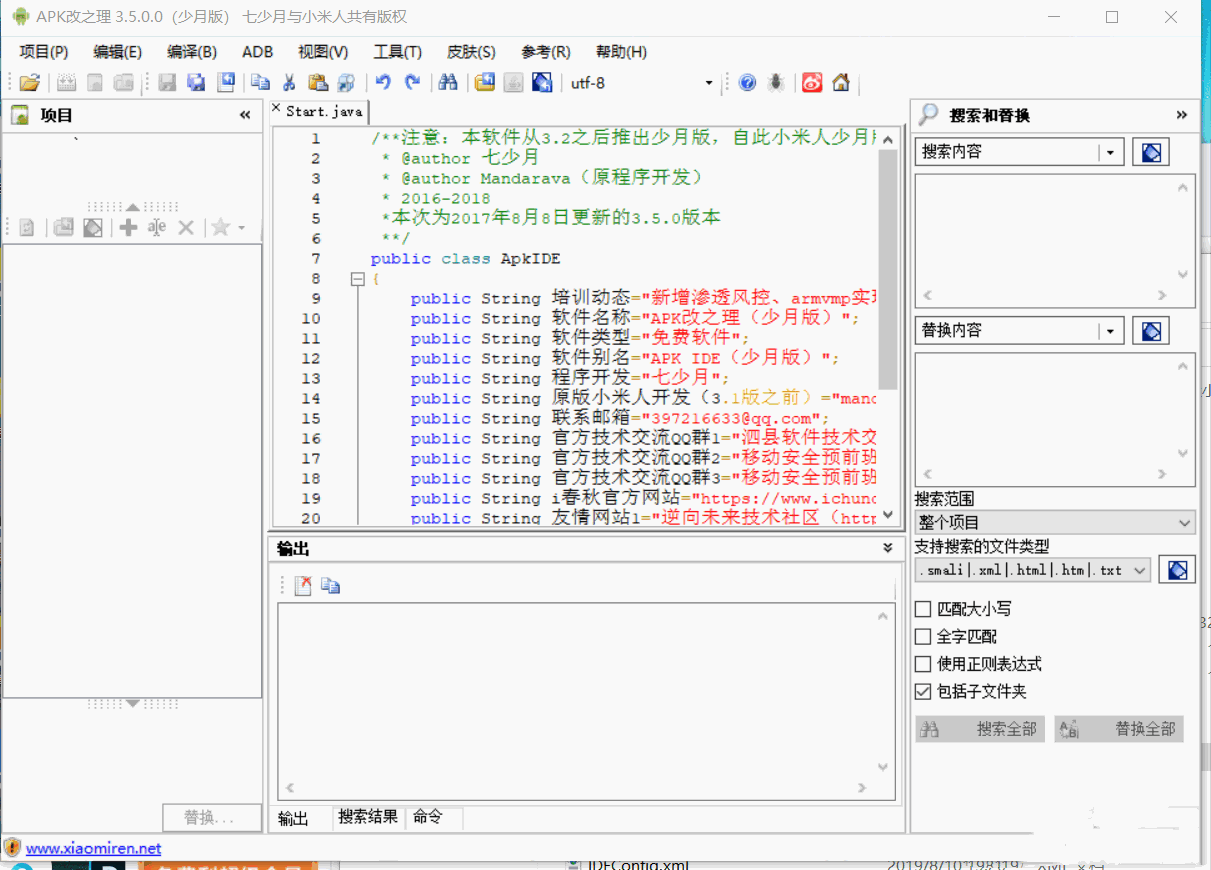Click the blue help question mark icon
Viewport: 1211px width, 870px height.
pos(747,83)
